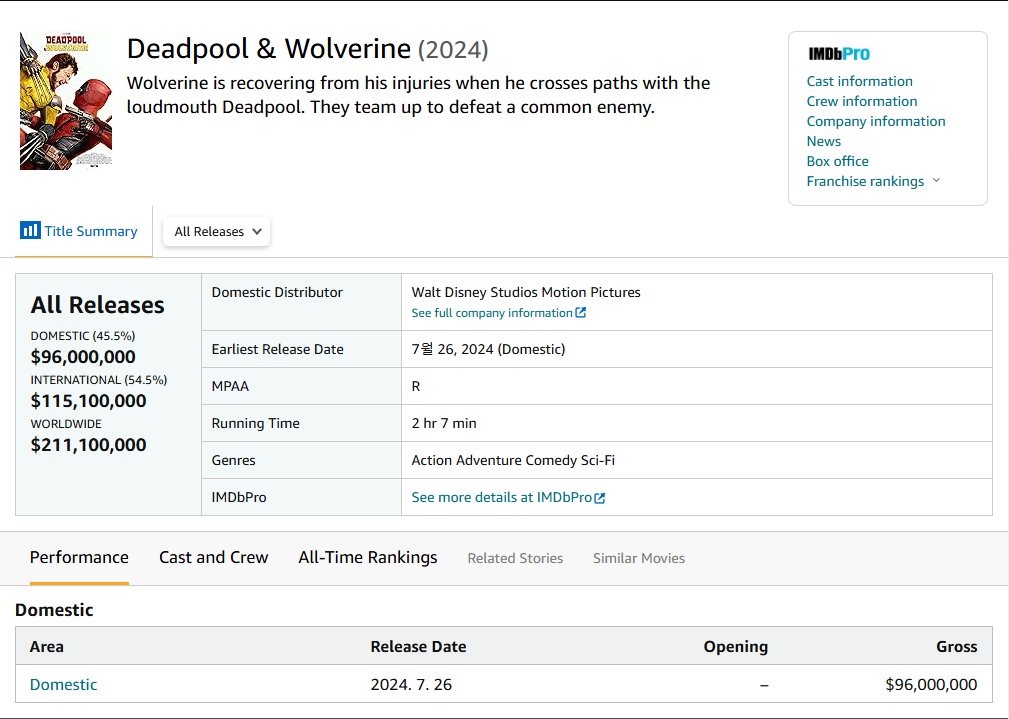The image size is (1009, 719).
Task: Click the Domestic area link in table
Action: (64, 684)
